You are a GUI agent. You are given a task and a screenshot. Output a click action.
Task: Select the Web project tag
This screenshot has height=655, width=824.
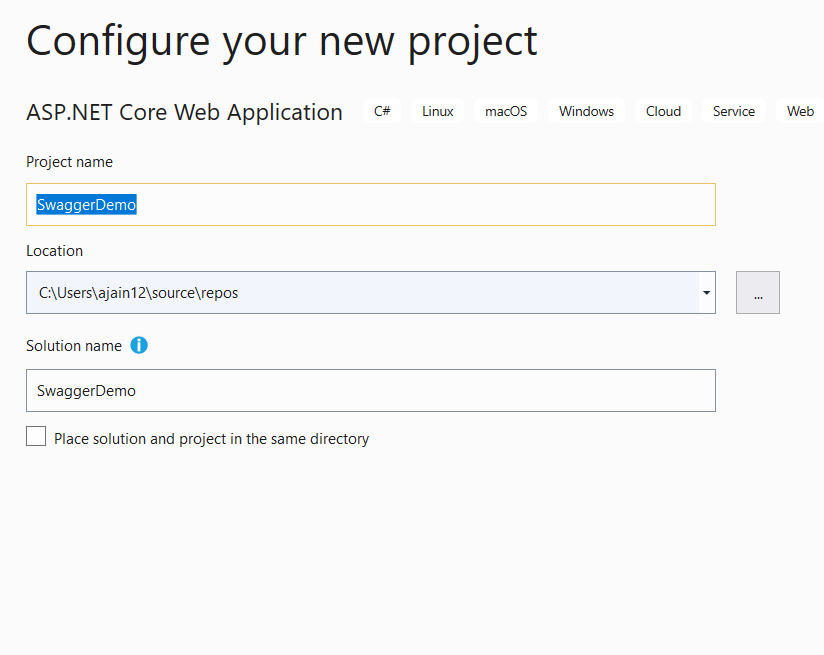[799, 111]
